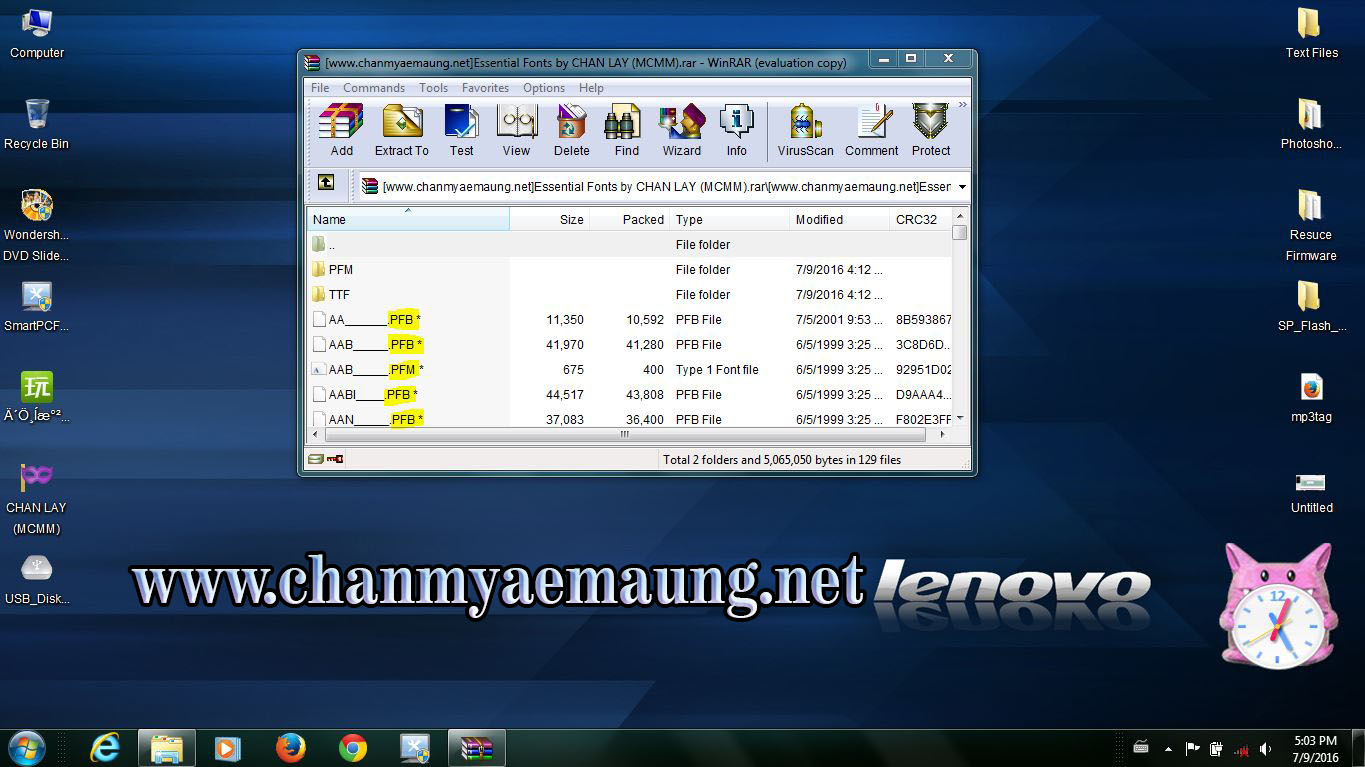1365x767 pixels.
Task: Select the Photoshop desktop folder
Action: 1311,124
